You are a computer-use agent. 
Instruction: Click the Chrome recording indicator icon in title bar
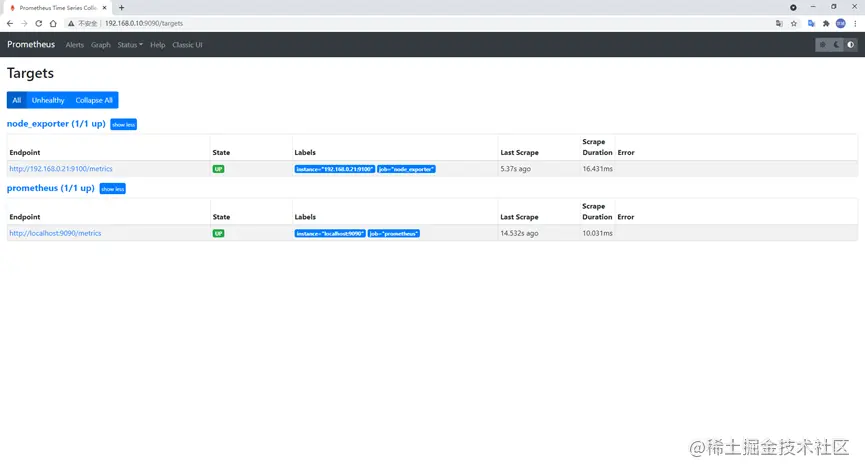(793, 8)
